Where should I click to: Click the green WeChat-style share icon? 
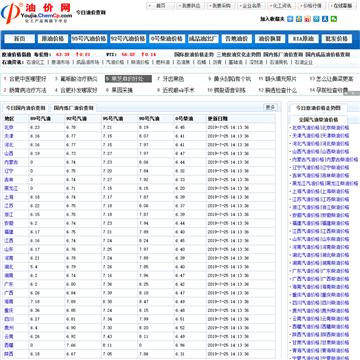coord(334,19)
